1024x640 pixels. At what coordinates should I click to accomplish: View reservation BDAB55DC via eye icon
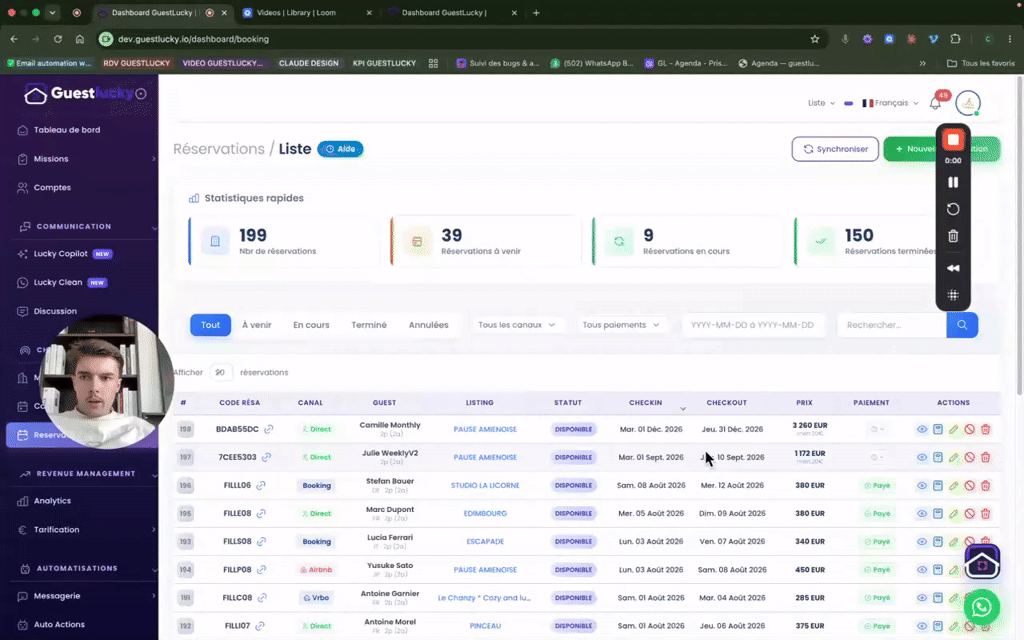(x=921, y=429)
